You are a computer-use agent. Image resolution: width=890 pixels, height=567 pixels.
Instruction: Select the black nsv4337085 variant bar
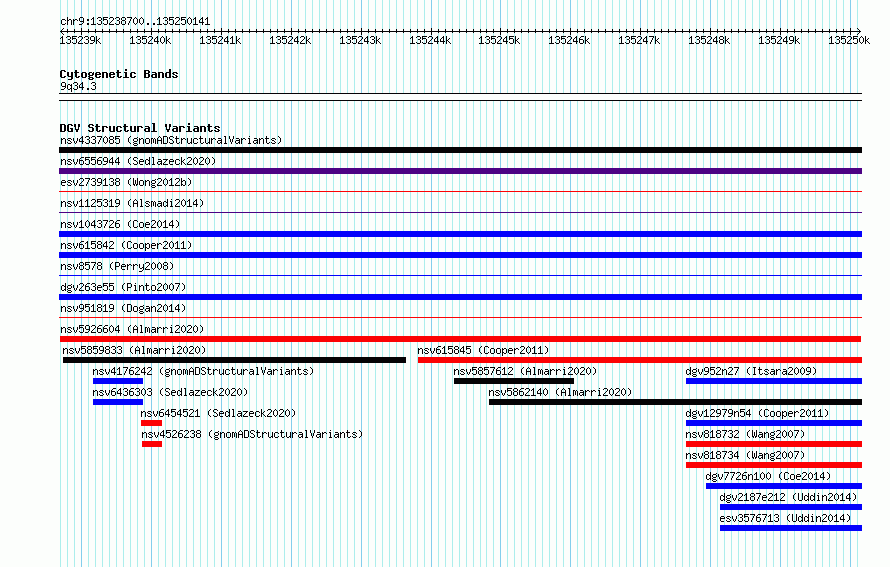460,150
